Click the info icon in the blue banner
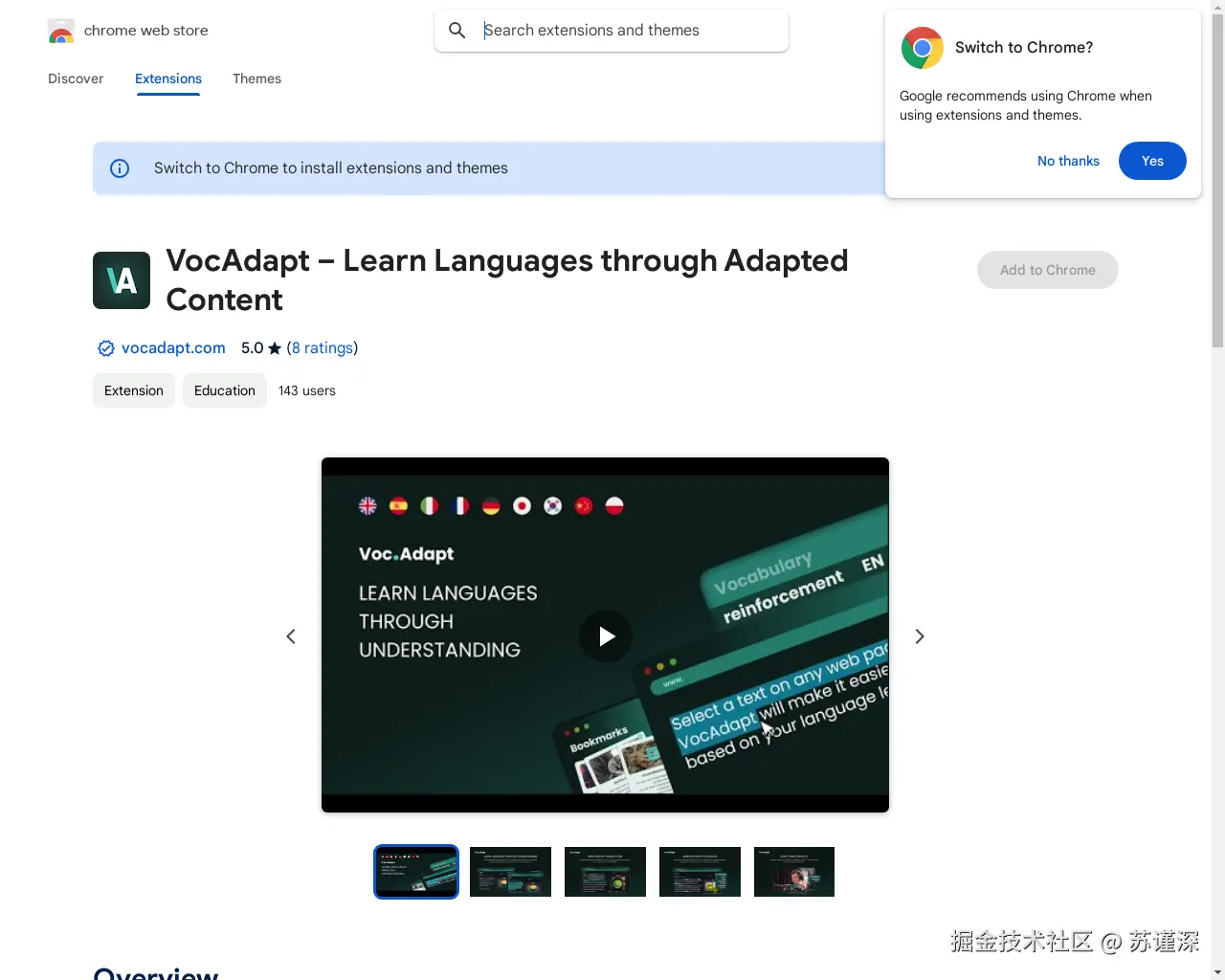This screenshot has height=980, width=1225. 119,167
